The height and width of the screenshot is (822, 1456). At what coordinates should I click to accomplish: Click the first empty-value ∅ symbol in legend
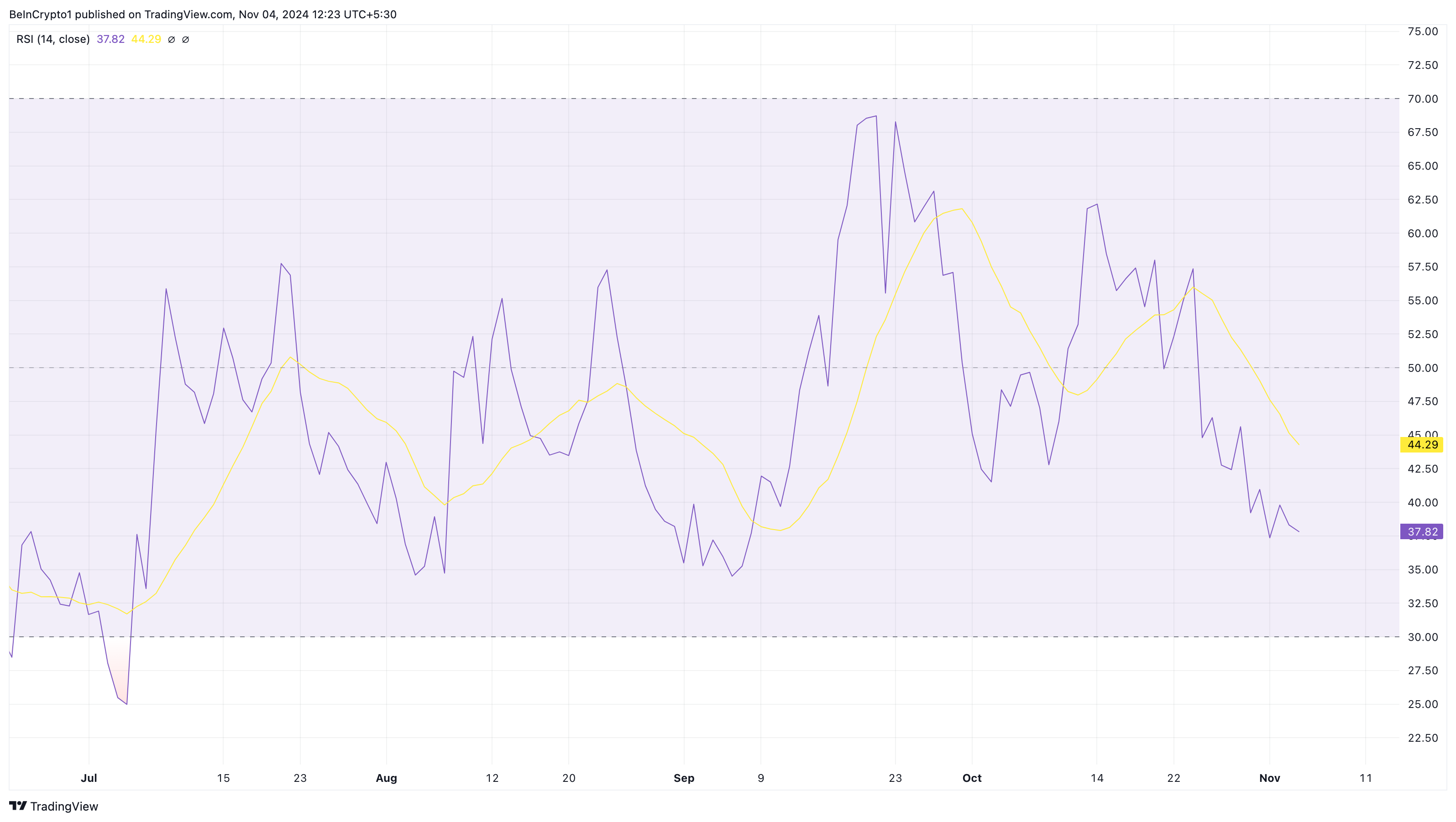(x=171, y=40)
